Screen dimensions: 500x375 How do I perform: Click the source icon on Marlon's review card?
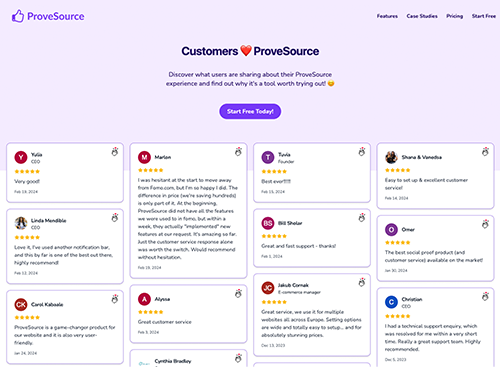pos(238,152)
